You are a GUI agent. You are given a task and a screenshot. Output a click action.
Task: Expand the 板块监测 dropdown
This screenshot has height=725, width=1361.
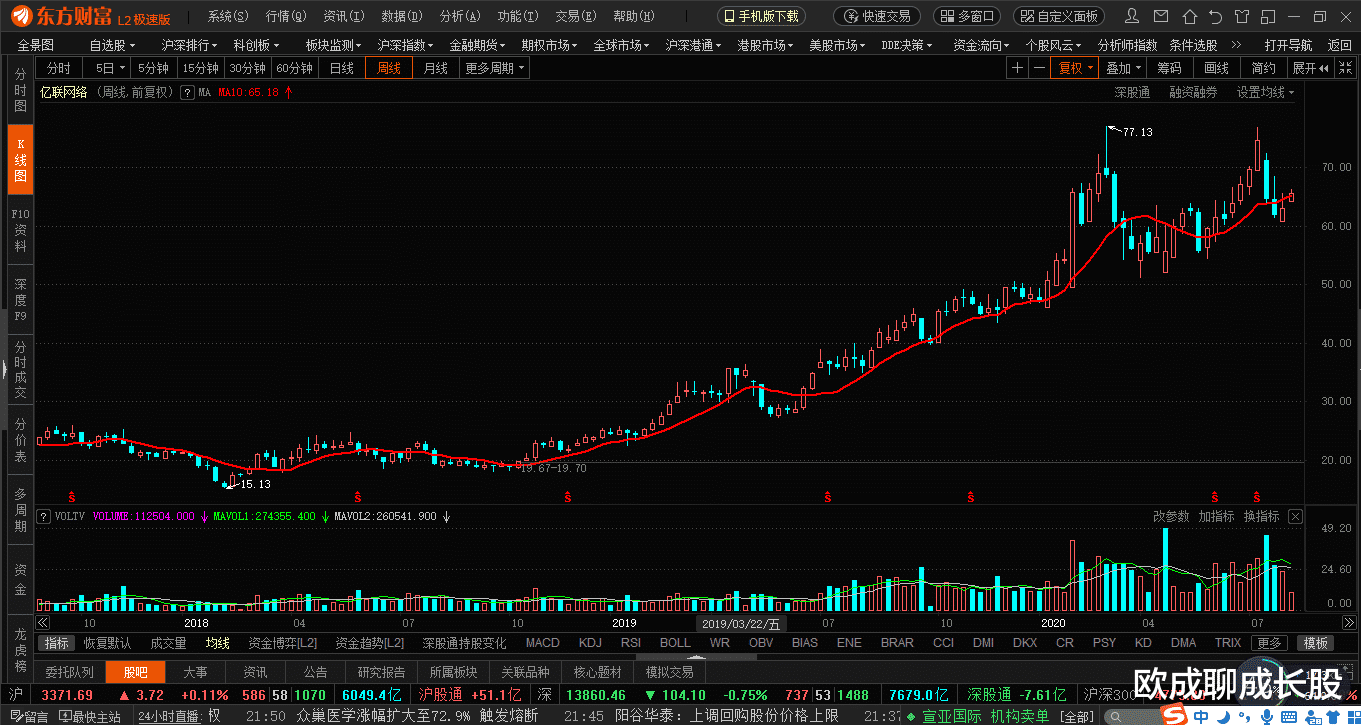(335, 45)
